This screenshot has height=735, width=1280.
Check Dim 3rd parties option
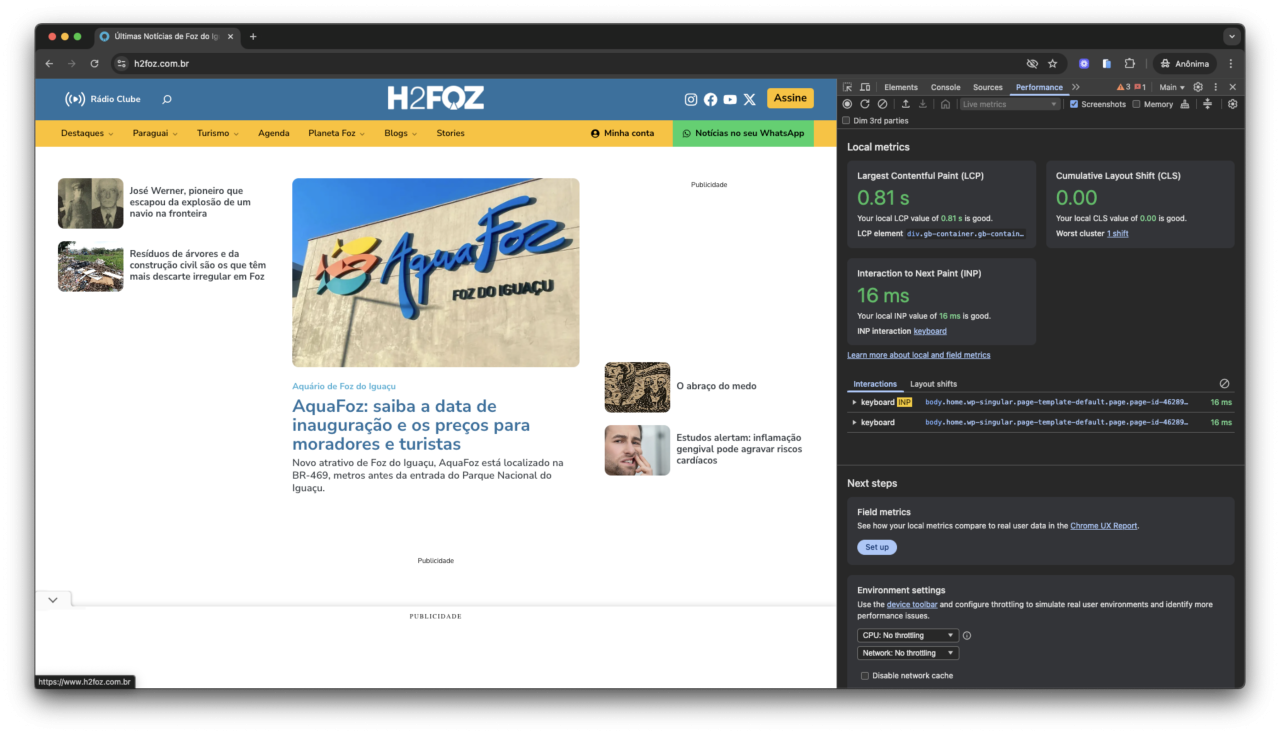click(847, 121)
